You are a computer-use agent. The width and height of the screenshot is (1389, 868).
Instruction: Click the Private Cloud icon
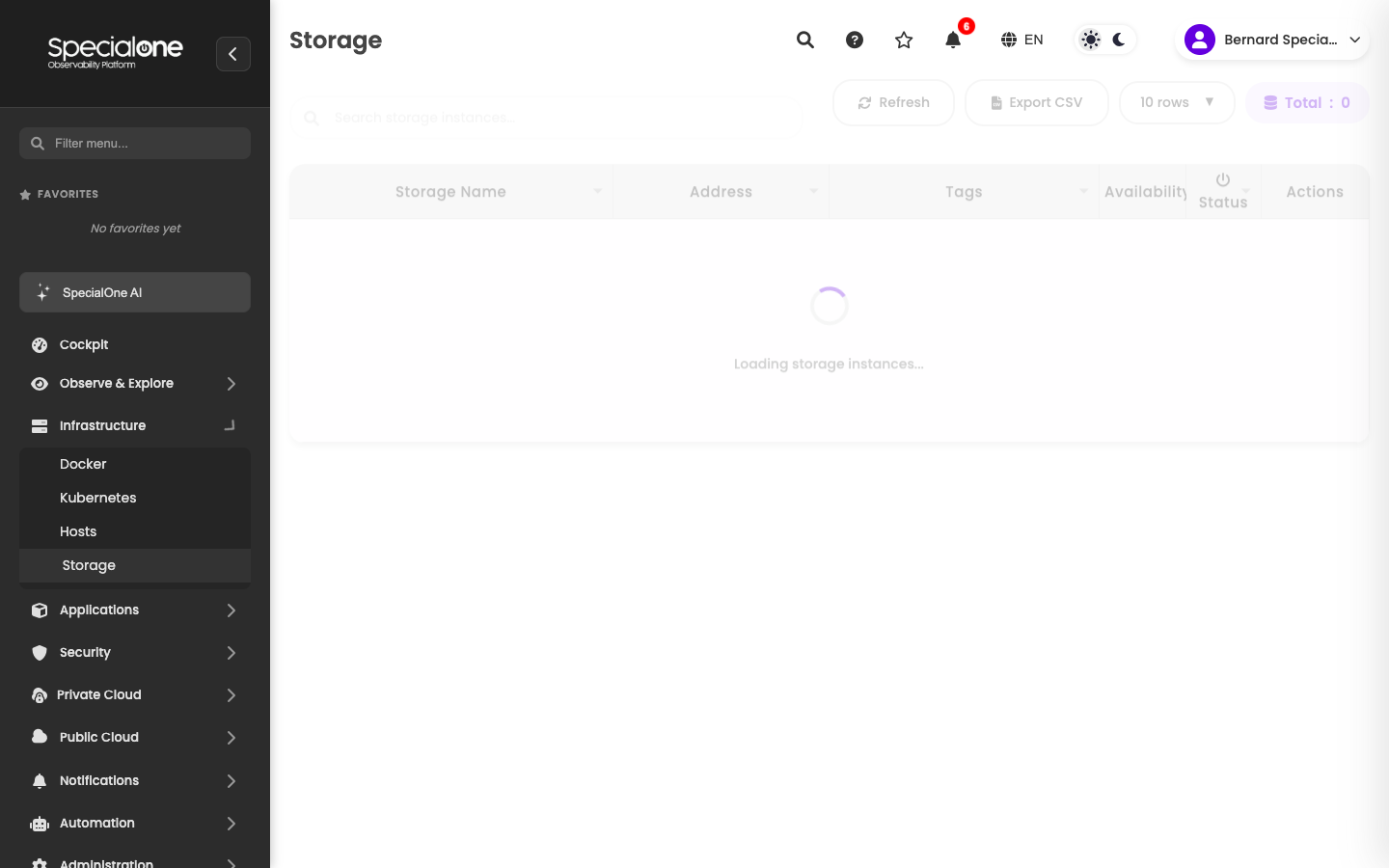pos(40,695)
